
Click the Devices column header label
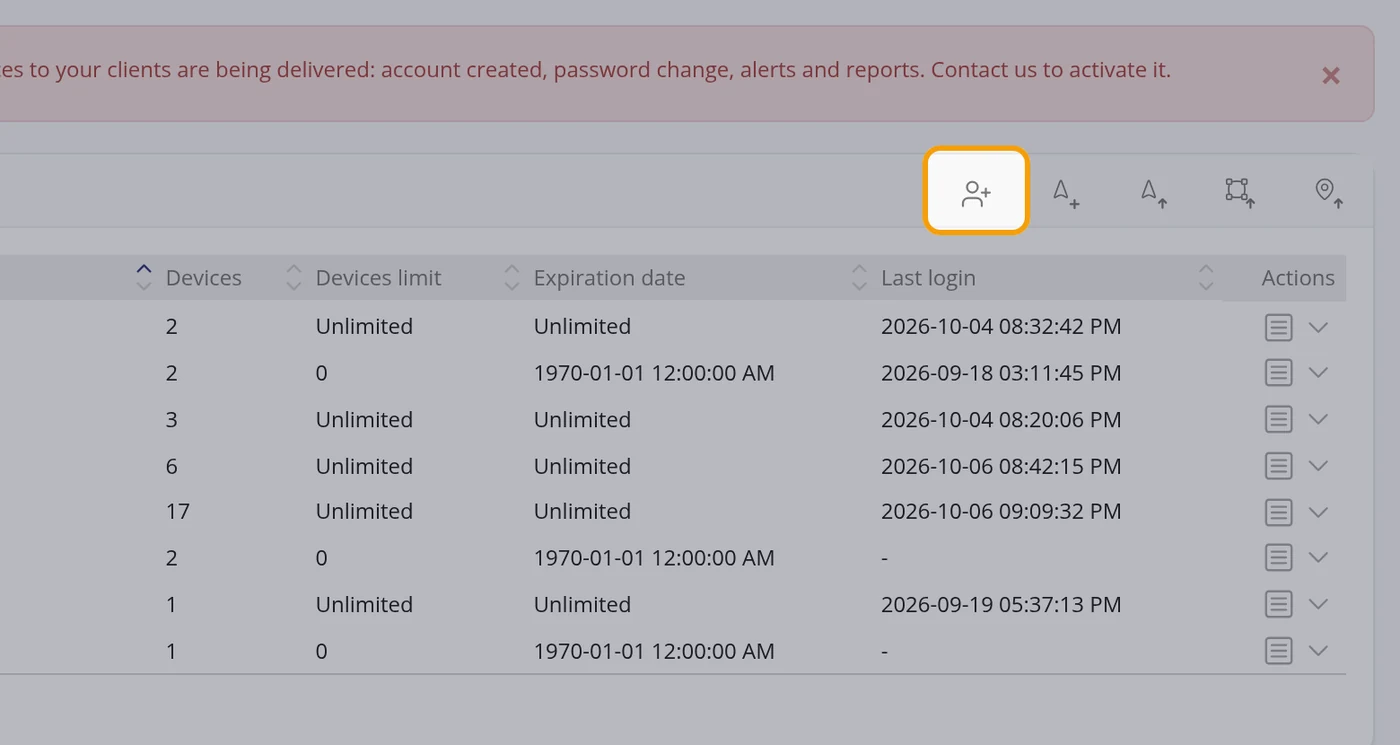(204, 278)
